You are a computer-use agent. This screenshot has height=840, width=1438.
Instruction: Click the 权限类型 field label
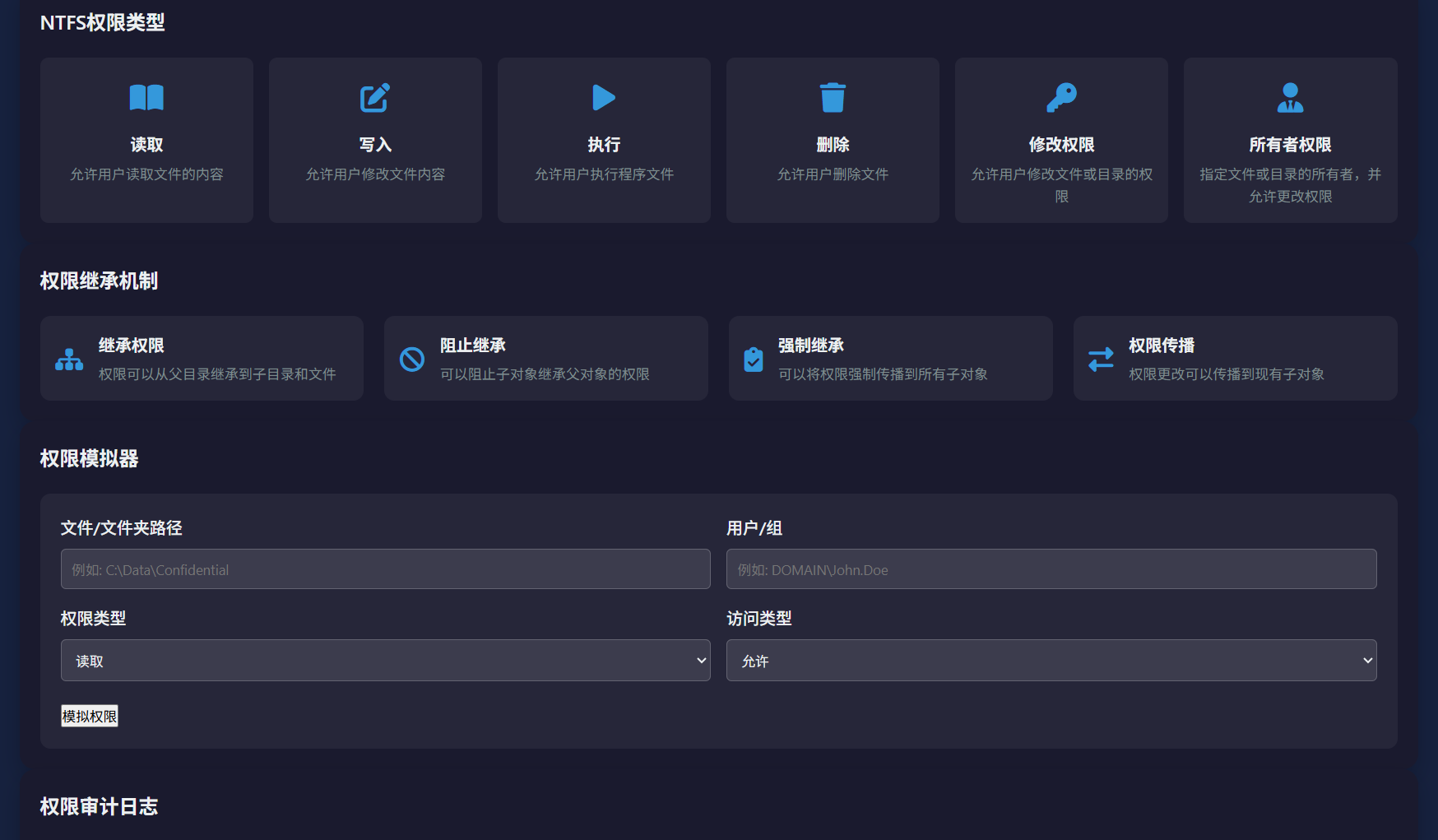(x=93, y=619)
